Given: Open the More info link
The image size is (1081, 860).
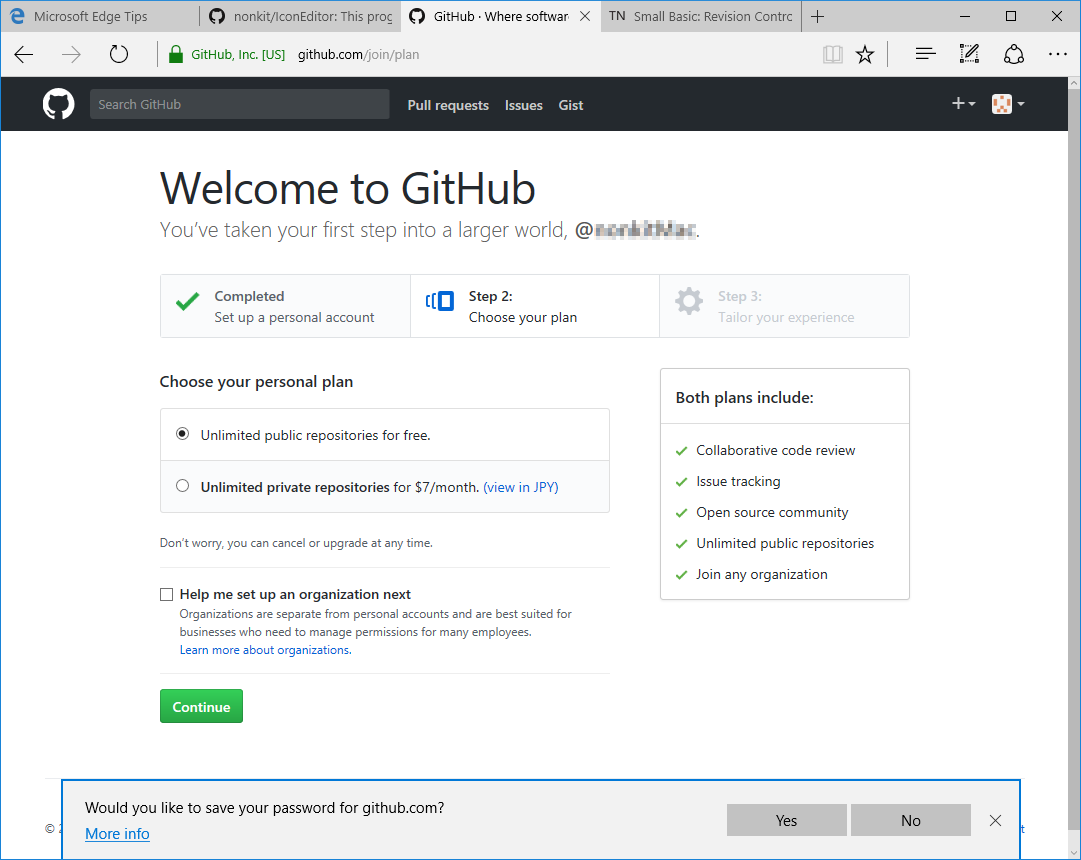Looking at the screenshot, I should click(x=117, y=834).
